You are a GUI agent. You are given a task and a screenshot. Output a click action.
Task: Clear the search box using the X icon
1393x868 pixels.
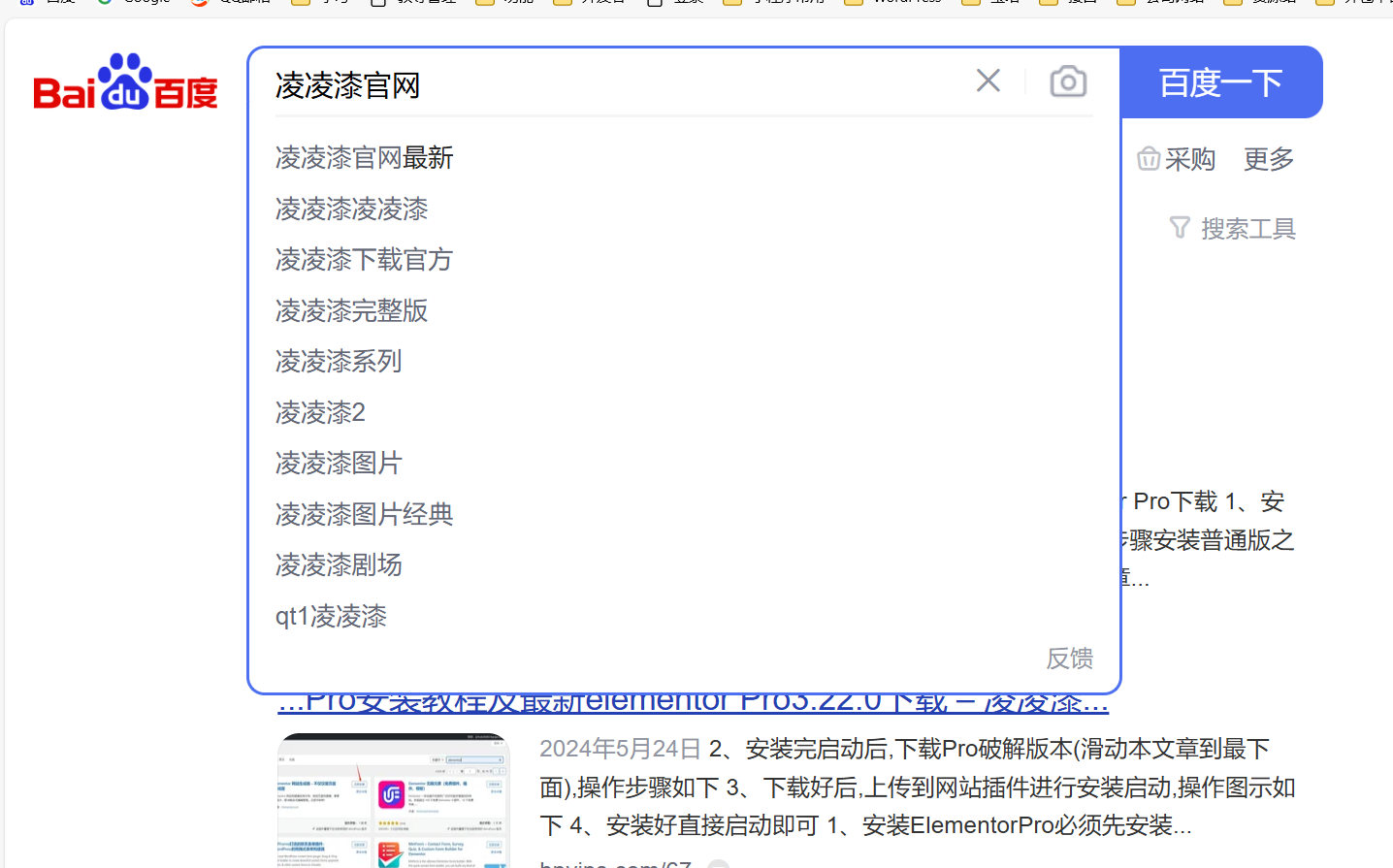988,80
